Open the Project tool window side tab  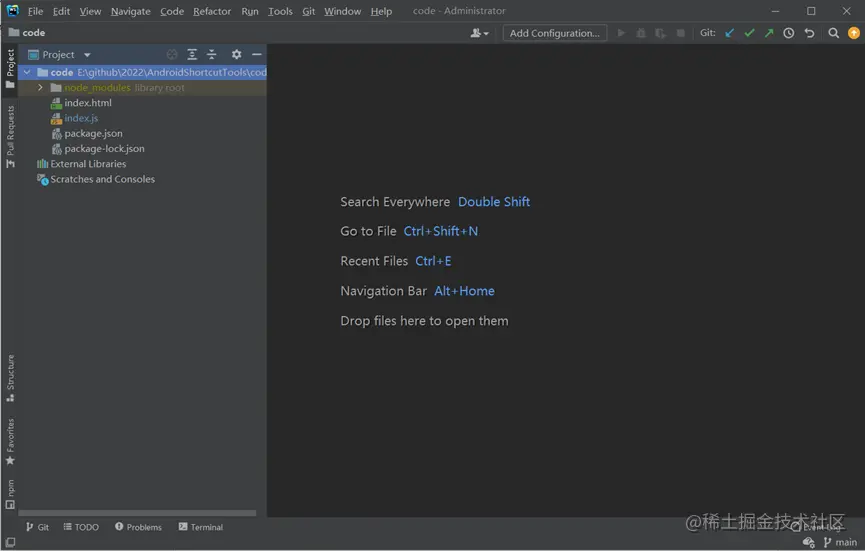[10, 68]
